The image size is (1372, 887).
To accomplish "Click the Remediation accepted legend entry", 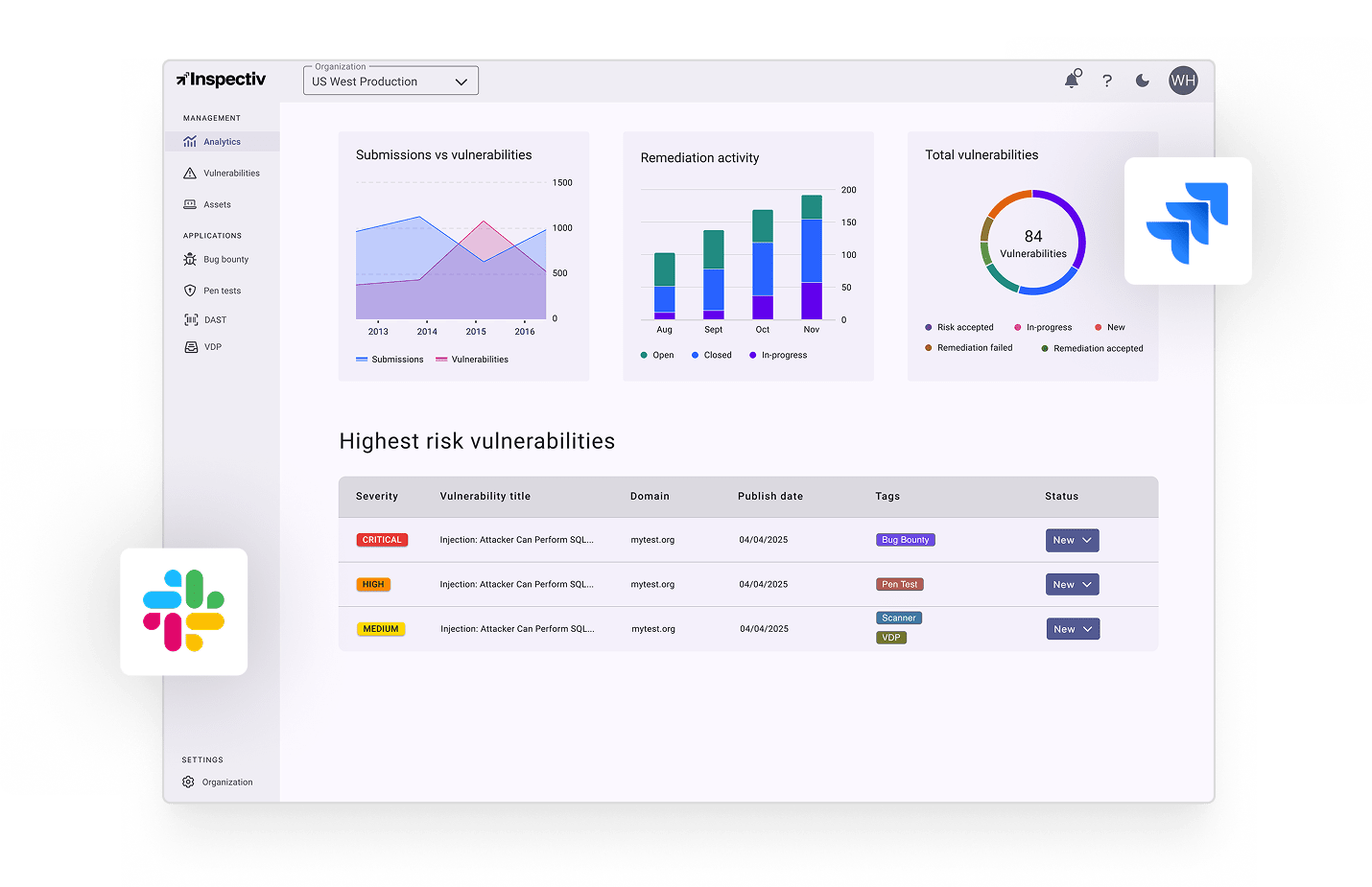I will click(1092, 348).
